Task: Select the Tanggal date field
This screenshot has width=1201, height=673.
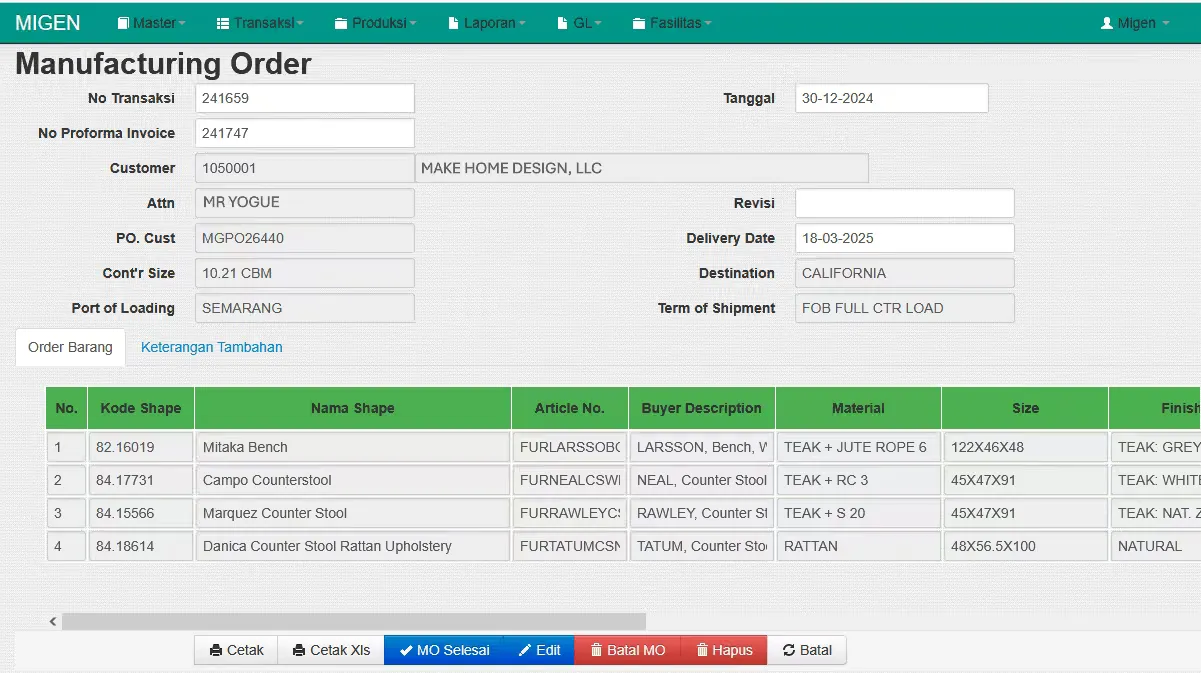Action: pyautogui.click(x=892, y=98)
